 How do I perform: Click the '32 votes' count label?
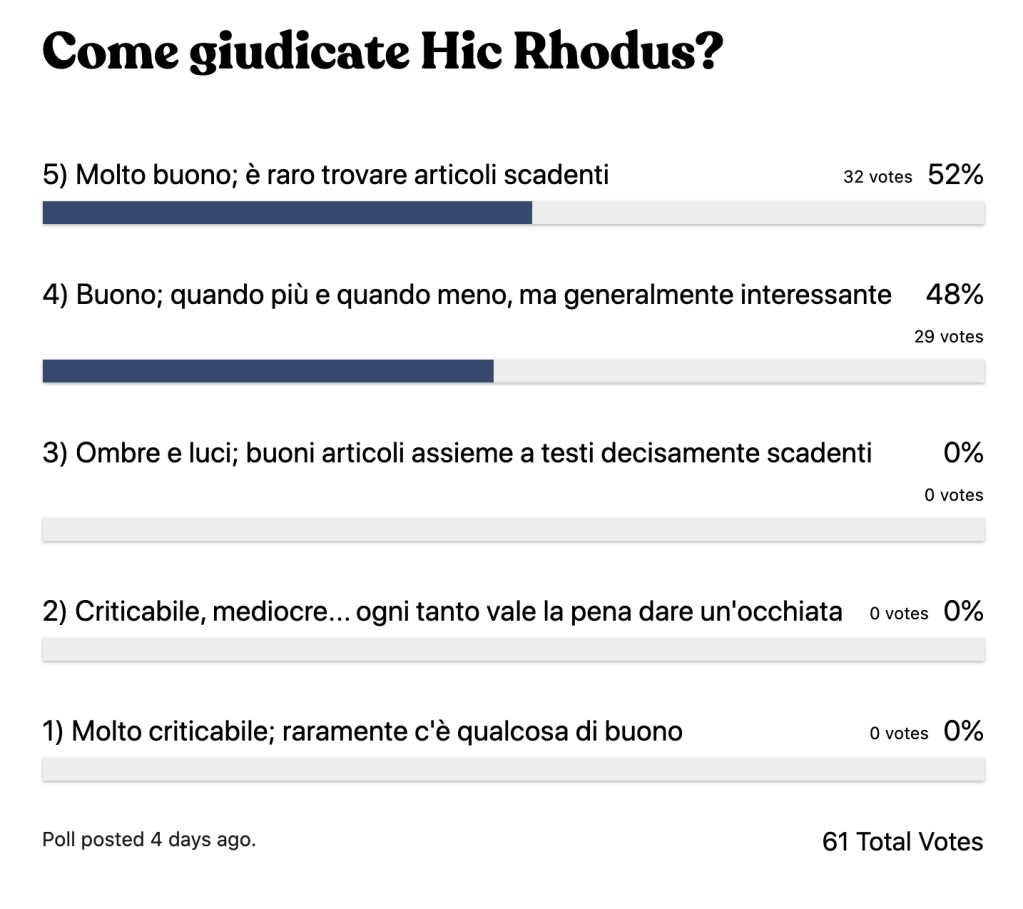[877, 177]
